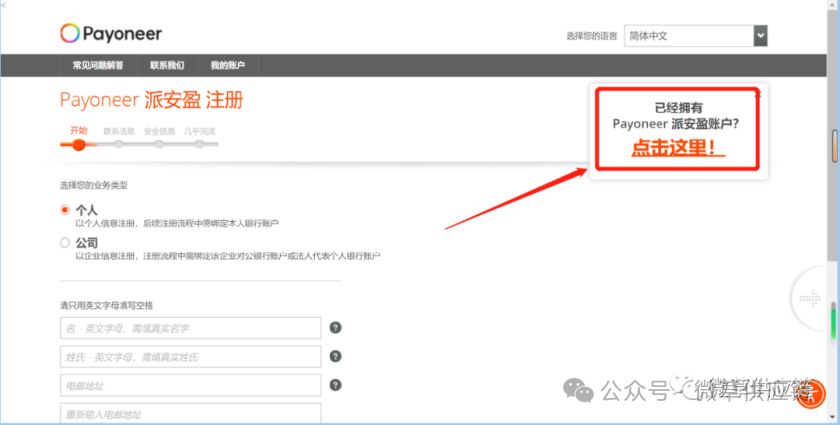Focus the 重新输入电邮地址 field
840x425 pixels.
191,414
